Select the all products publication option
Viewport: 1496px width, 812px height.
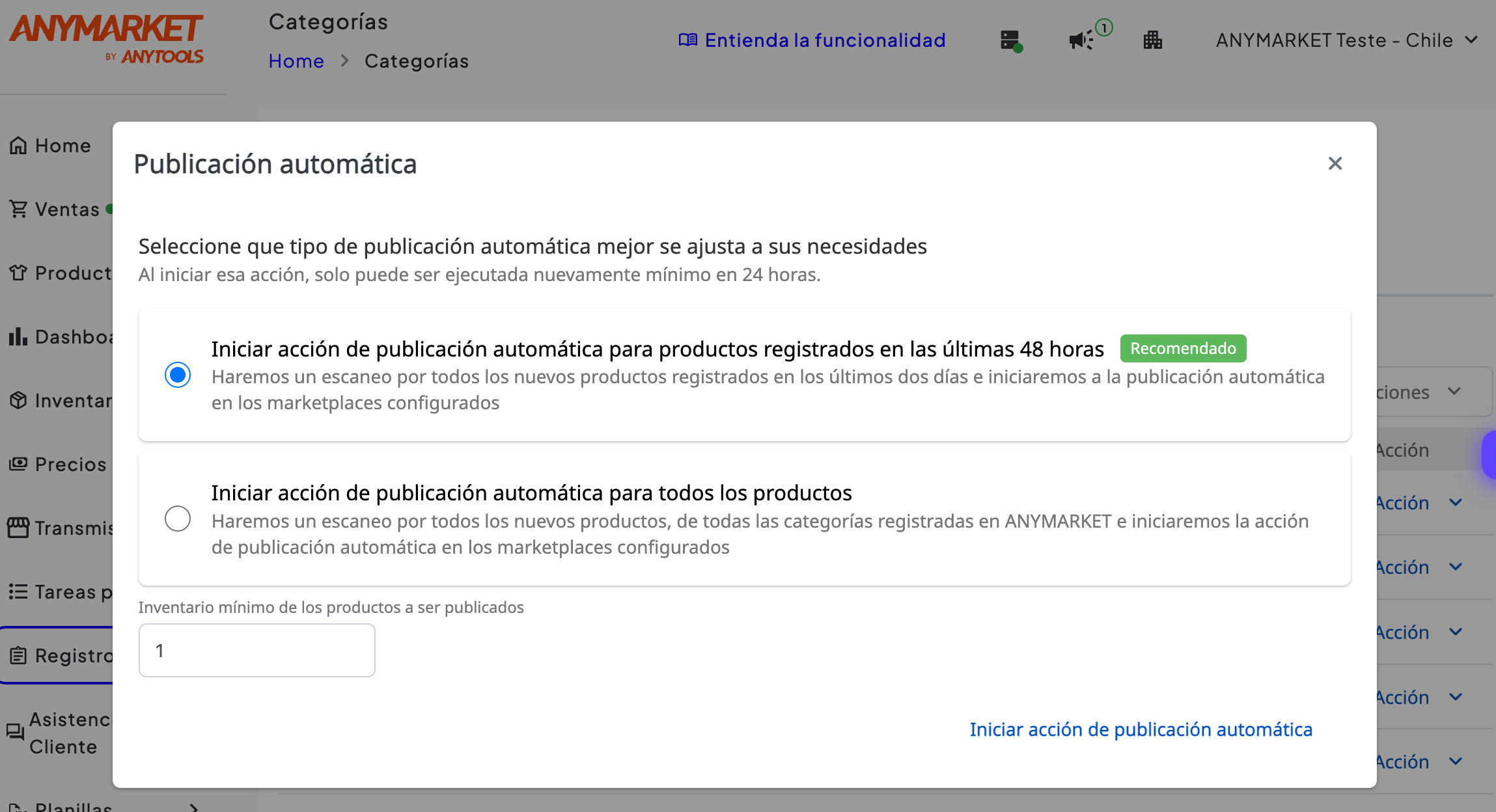[178, 519]
